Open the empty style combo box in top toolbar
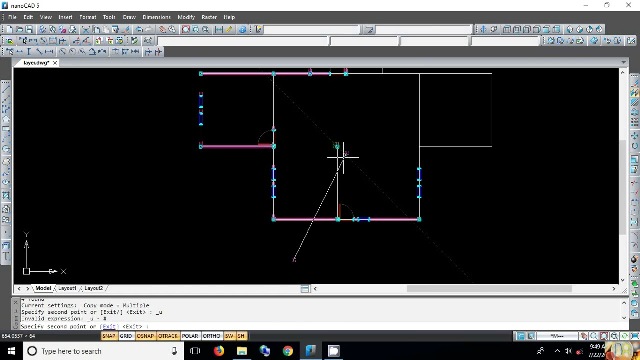Screen dimensions: 640x360 point(312,29)
